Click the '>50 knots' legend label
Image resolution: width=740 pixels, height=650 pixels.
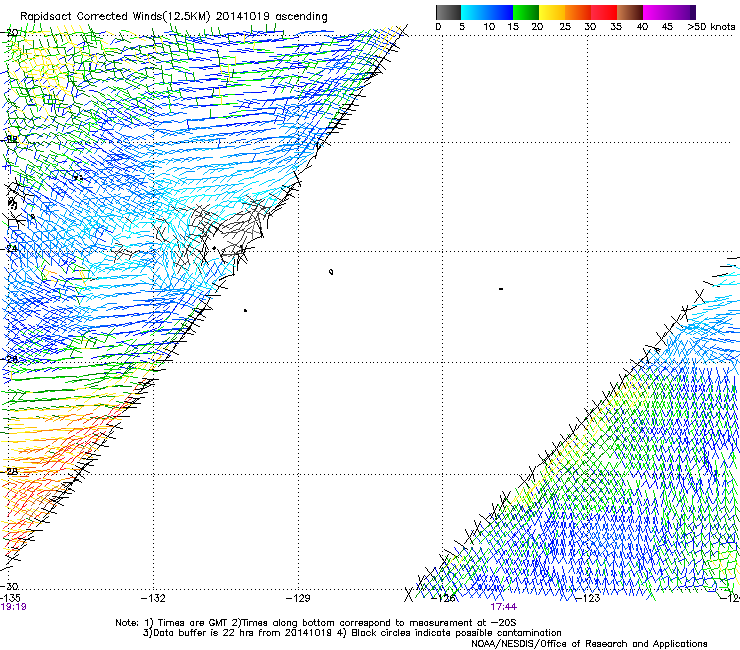(x=711, y=27)
